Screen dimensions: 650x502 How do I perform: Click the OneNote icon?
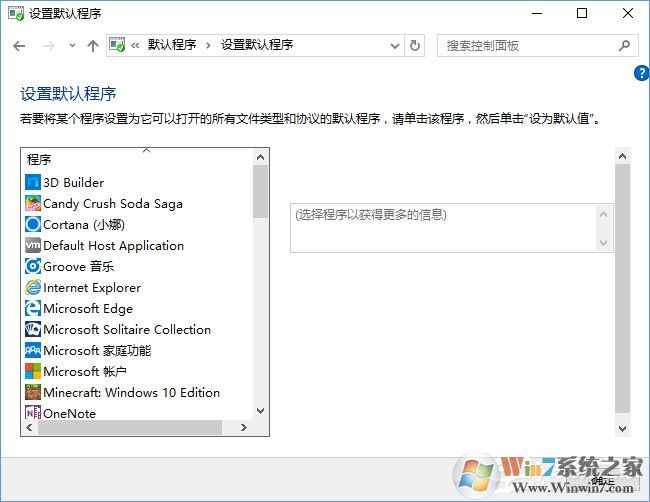(33, 413)
